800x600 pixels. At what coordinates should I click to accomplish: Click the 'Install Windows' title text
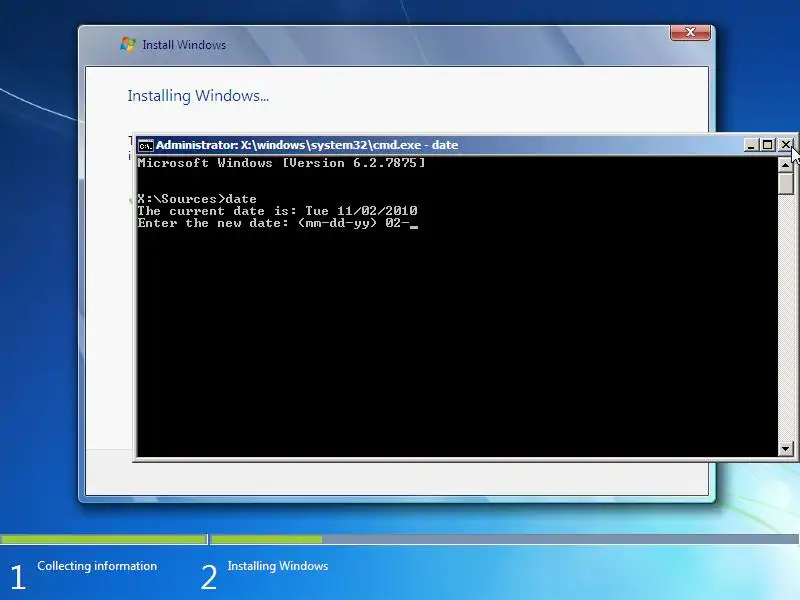click(184, 45)
